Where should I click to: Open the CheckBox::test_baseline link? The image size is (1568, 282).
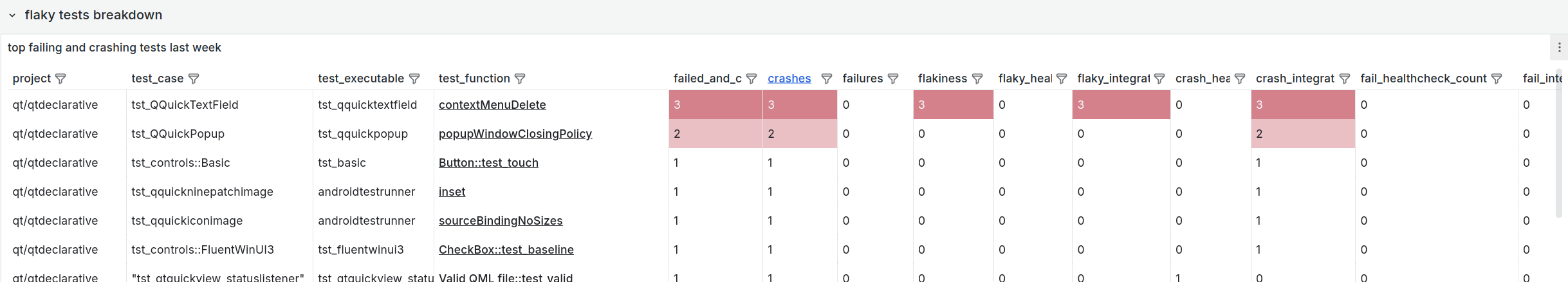pos(506,250)
